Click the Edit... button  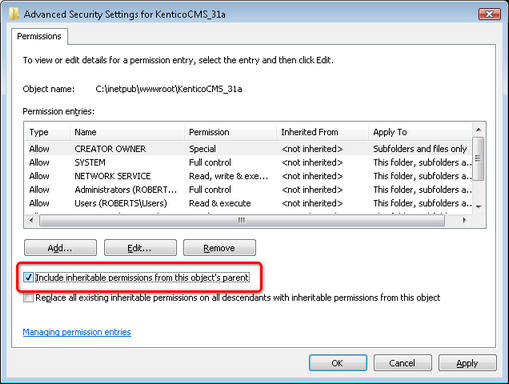140,248
